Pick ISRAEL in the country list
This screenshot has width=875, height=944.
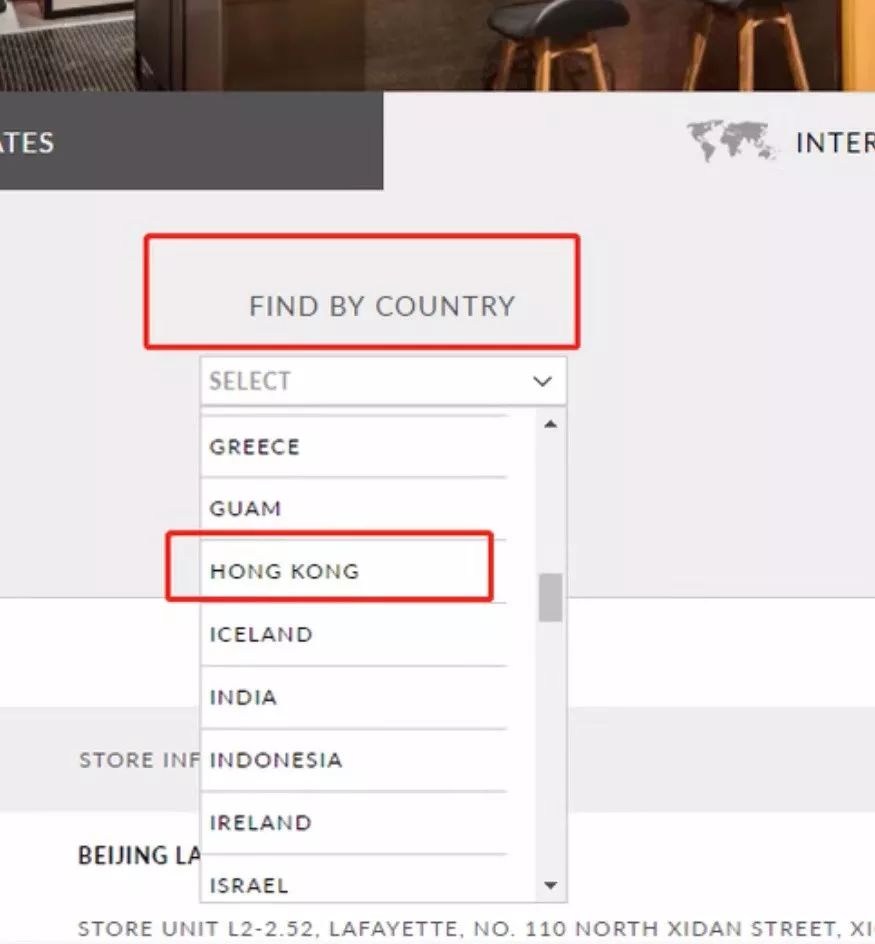click(249, 885)
